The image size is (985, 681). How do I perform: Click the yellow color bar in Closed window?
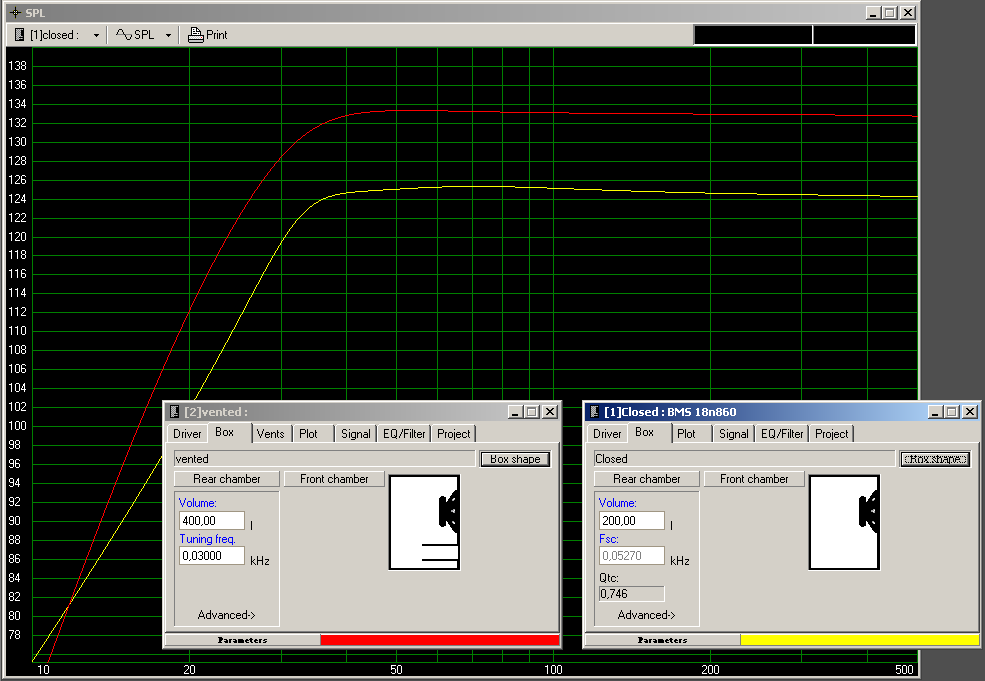pos(859,640)
